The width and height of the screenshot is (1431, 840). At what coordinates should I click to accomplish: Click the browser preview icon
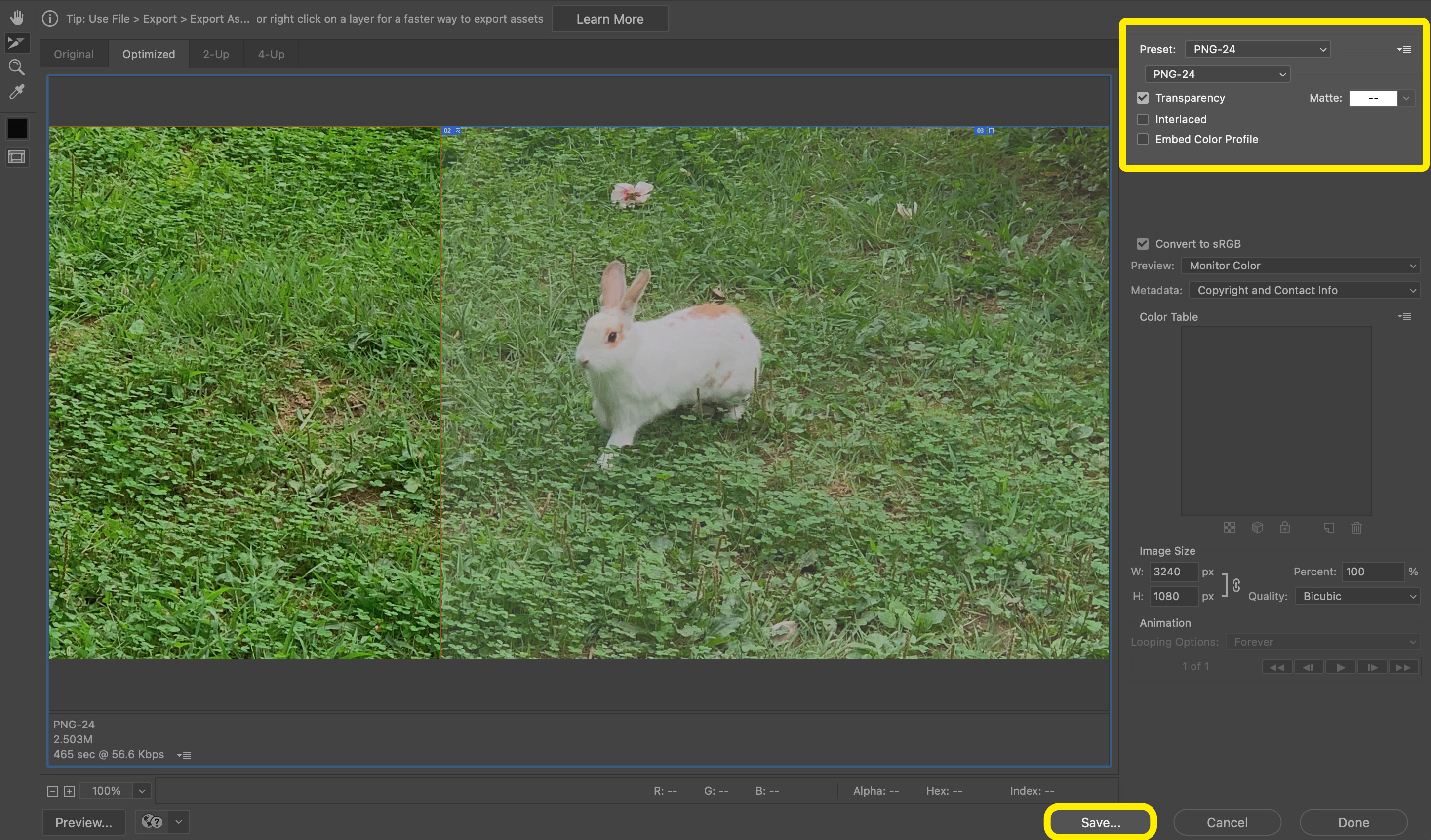coord(152,821)
